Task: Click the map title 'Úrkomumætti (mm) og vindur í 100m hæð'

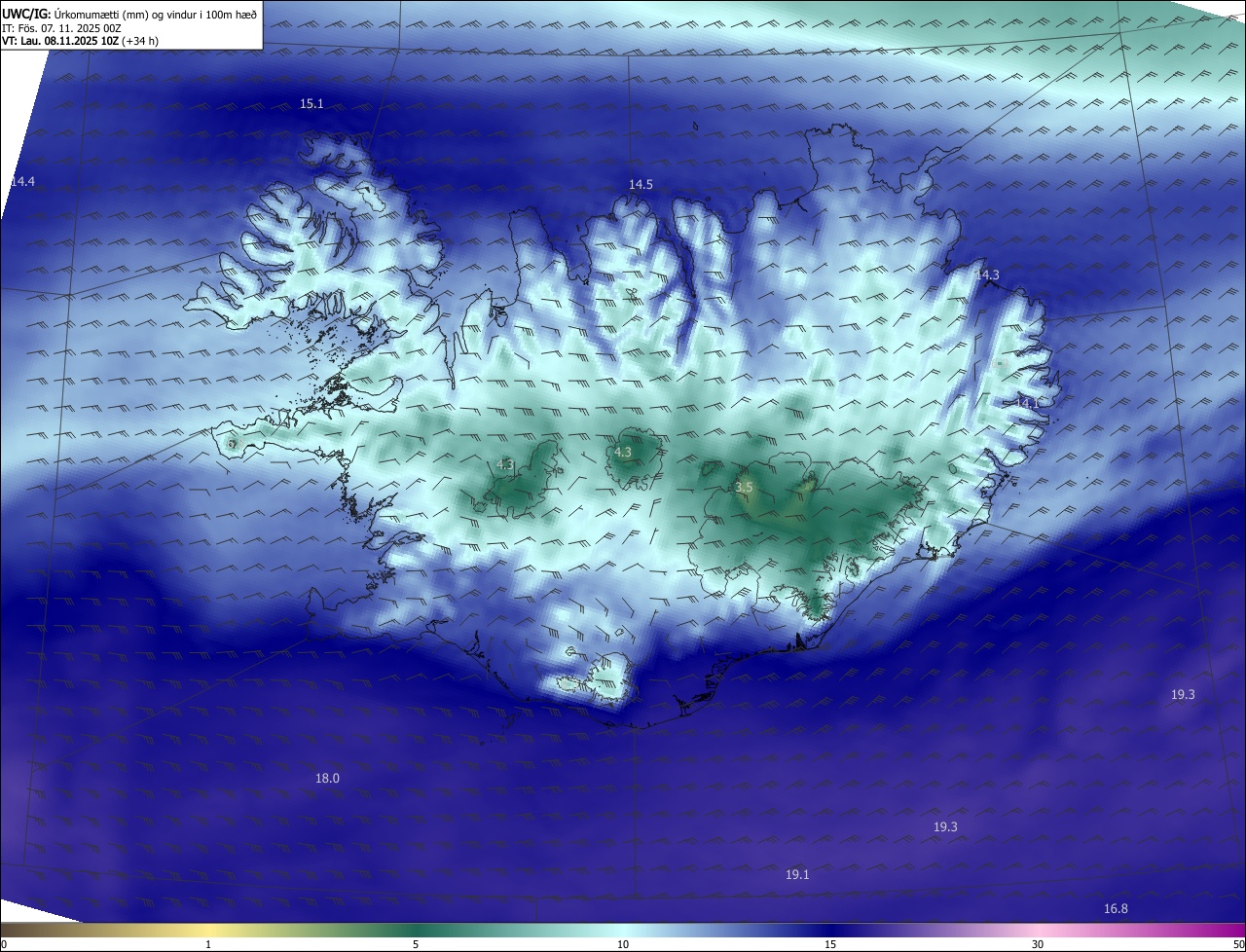Action: point(156,15)
